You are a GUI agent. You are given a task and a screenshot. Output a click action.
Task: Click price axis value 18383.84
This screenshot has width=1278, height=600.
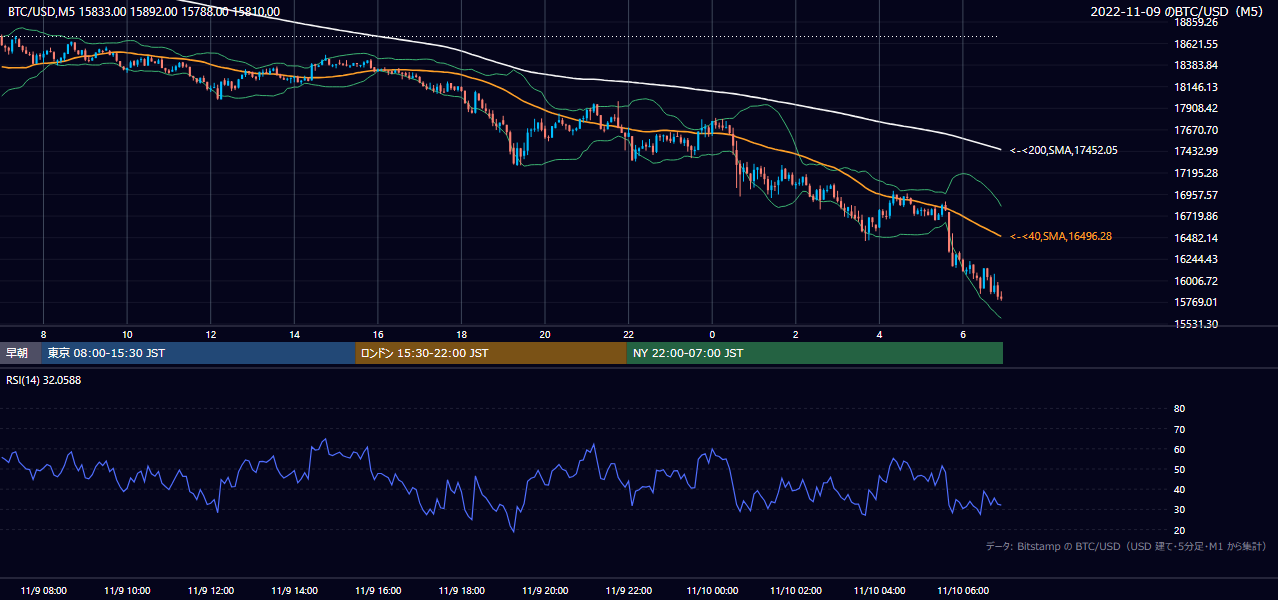1195,65
